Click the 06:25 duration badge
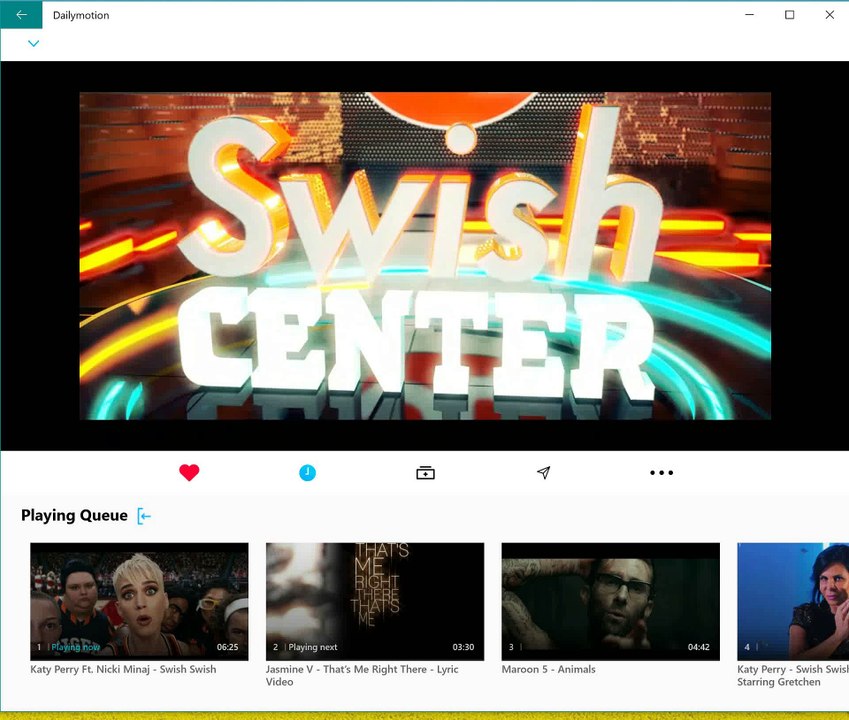The width and height of the screenshot is (849, 720). (x=227, y=647)
